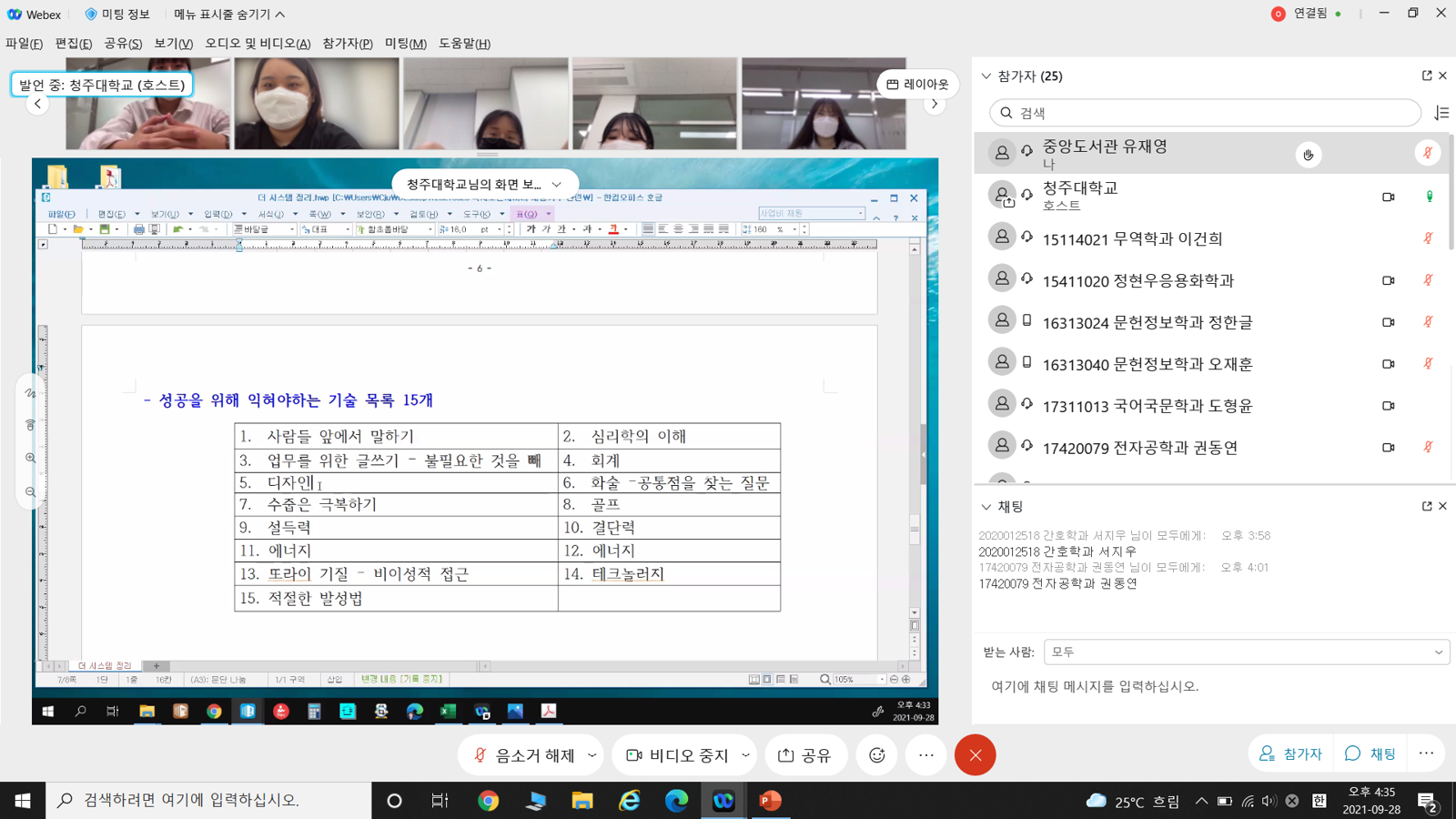
Task: Open weather widget showing 25°C 흐림
Action: [x=1133, y=801]
